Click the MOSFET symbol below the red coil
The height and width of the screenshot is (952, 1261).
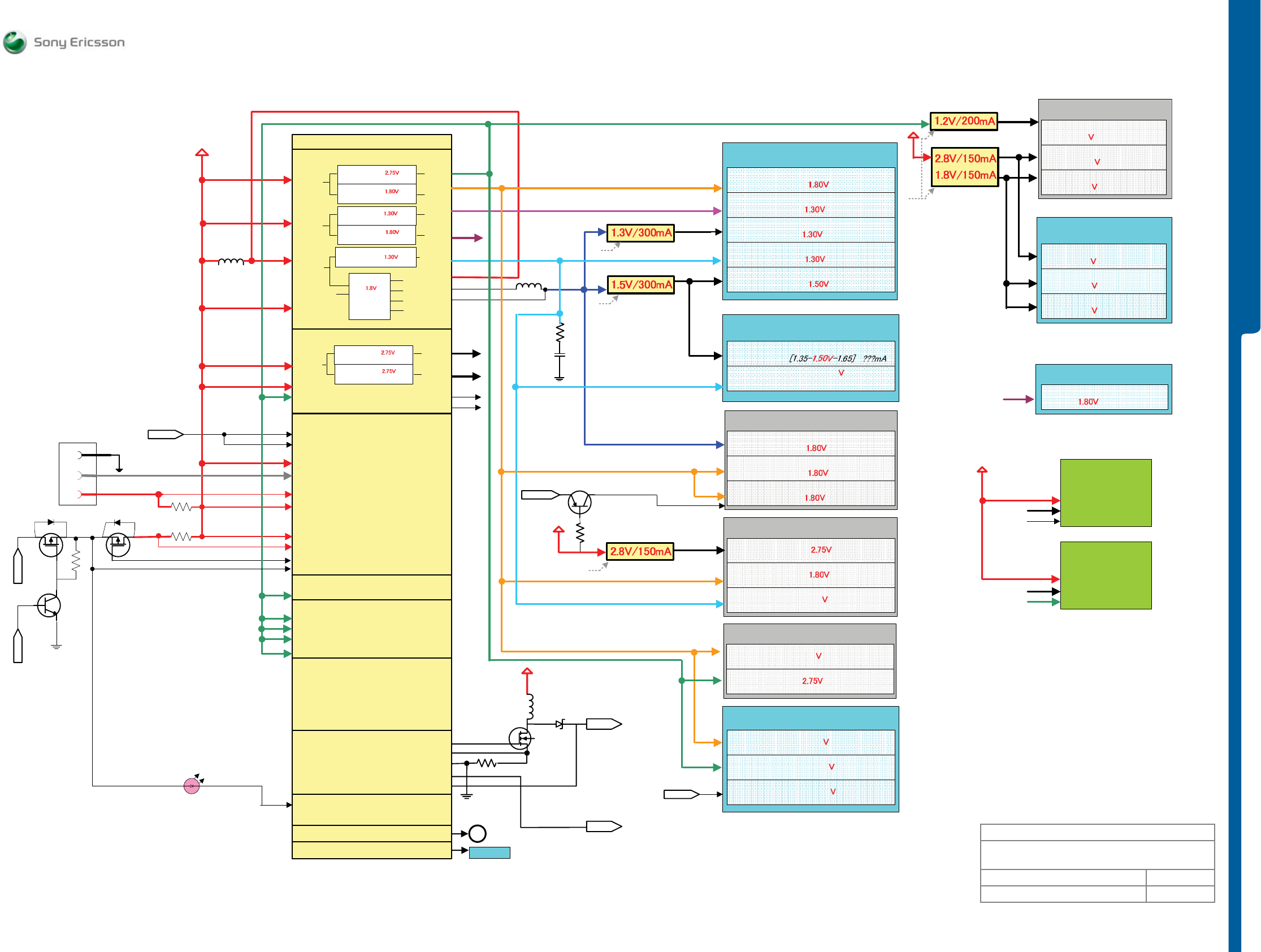520,738
